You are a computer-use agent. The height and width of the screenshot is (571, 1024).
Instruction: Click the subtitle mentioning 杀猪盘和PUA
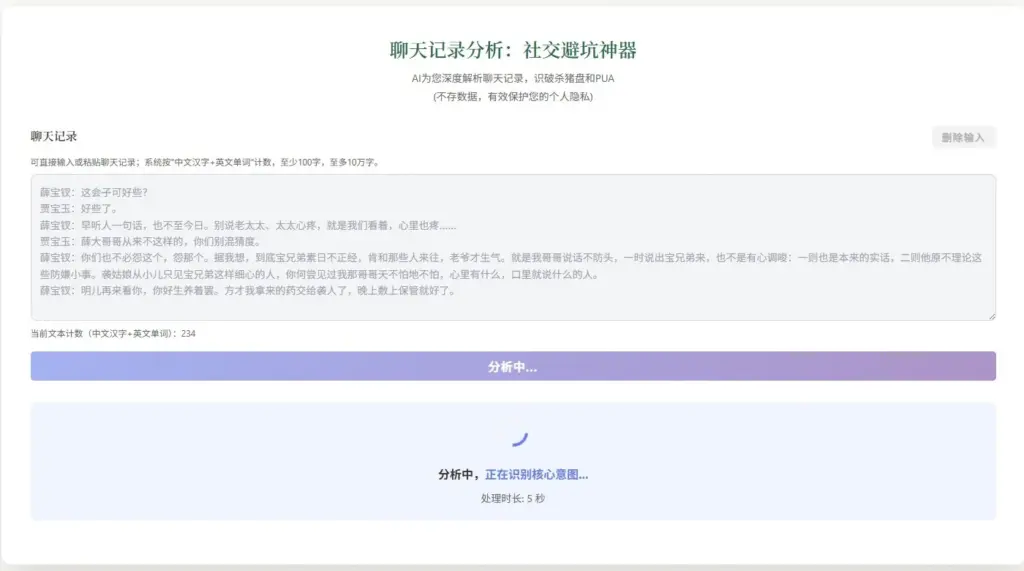(x=513, y=78)
